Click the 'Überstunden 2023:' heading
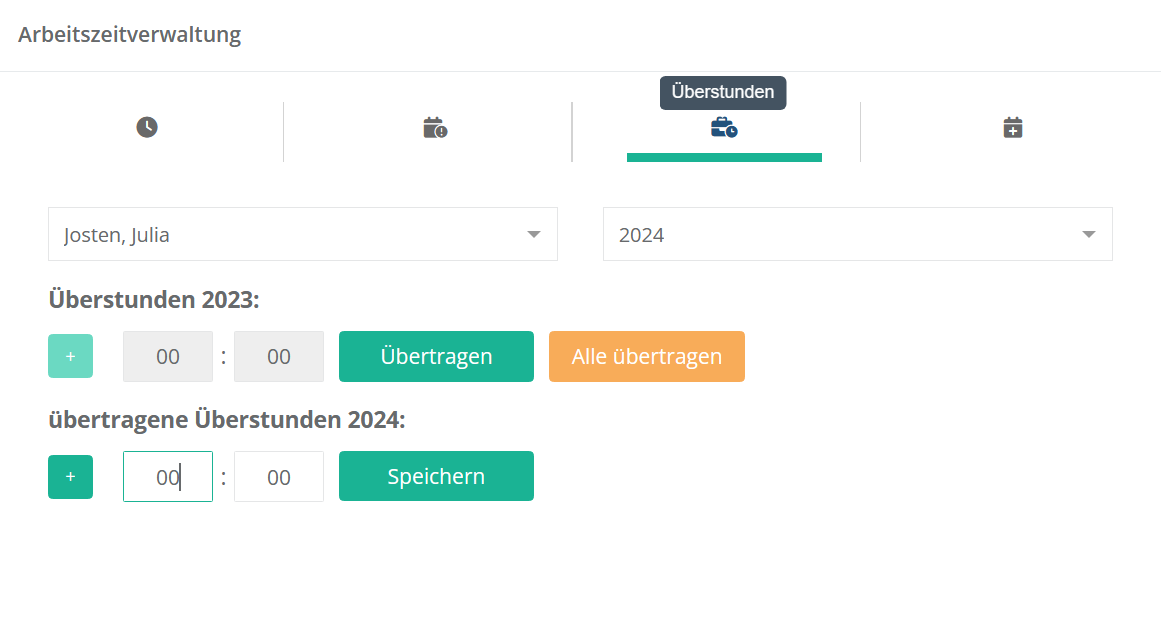The width and height of the screenshot is (1161, 634). [154, 300]
